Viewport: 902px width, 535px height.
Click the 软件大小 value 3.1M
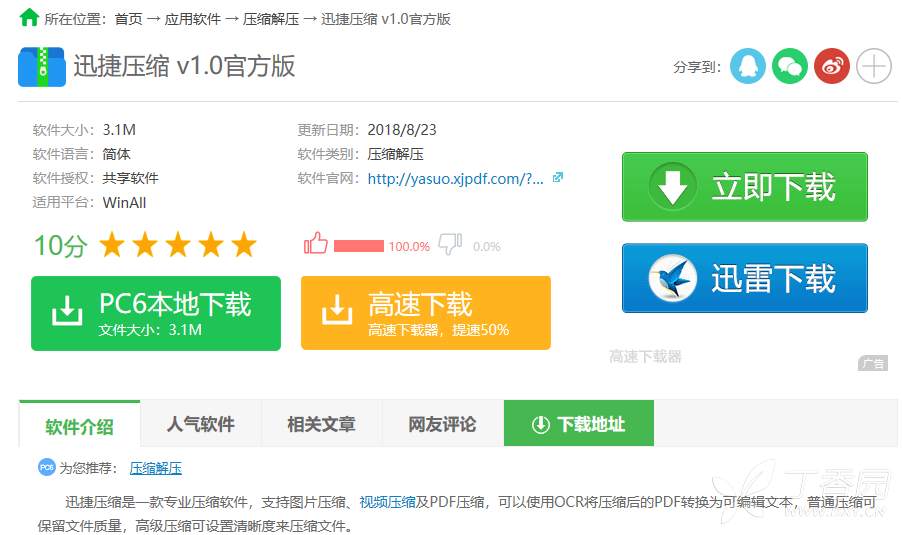pos(119,130)
